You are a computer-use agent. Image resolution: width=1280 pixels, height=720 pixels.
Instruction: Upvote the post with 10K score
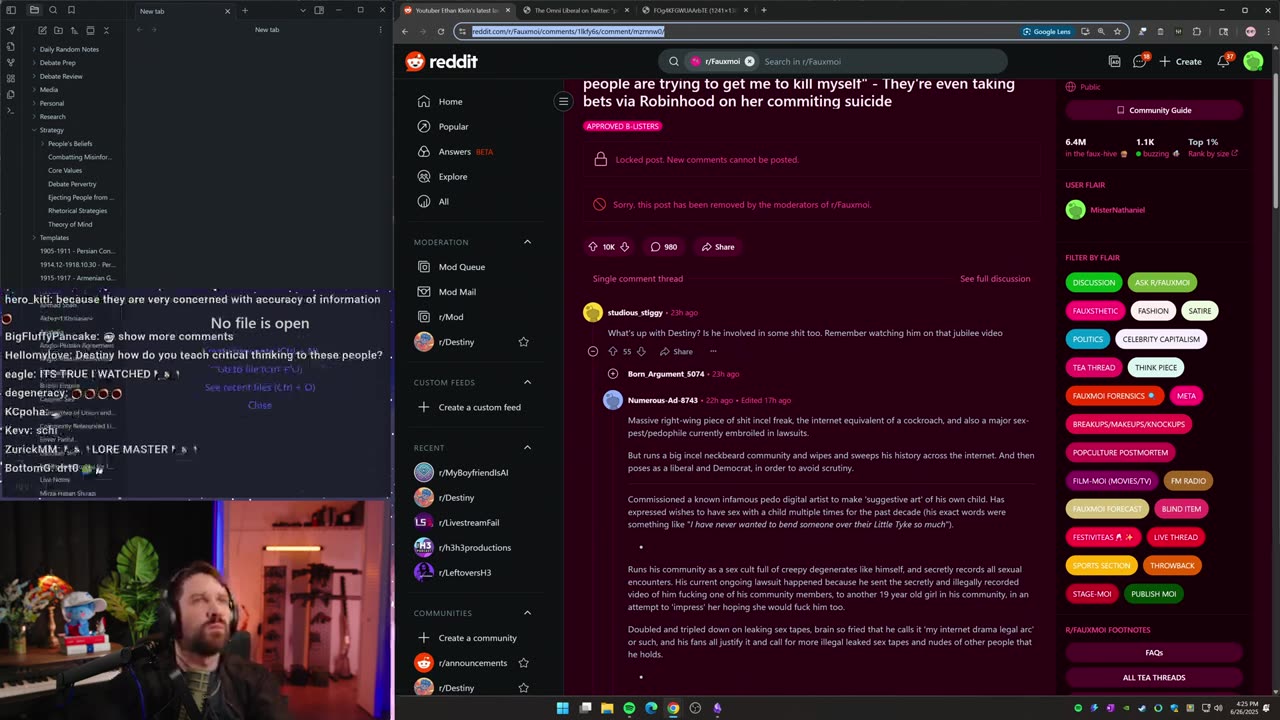coord(592,247)
